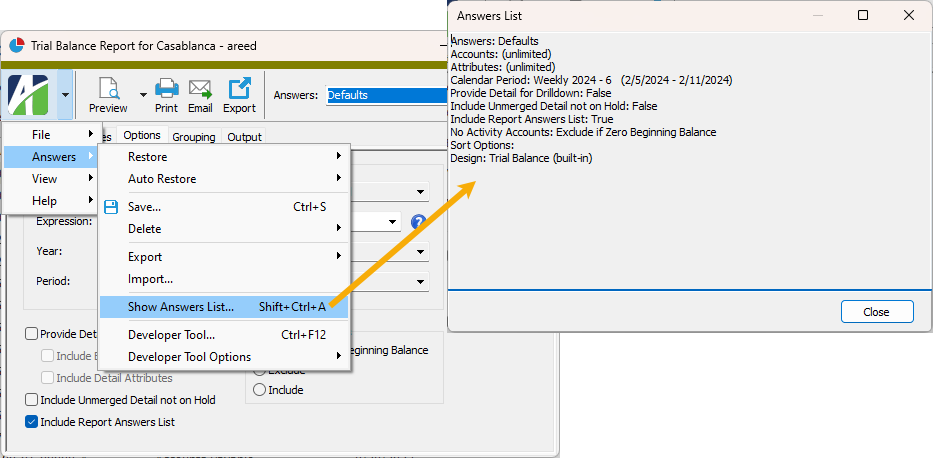This screenshot has height=458, width=933.
Task: Click 'Include Report Answers List: True' line
Action: click(531, 119)
